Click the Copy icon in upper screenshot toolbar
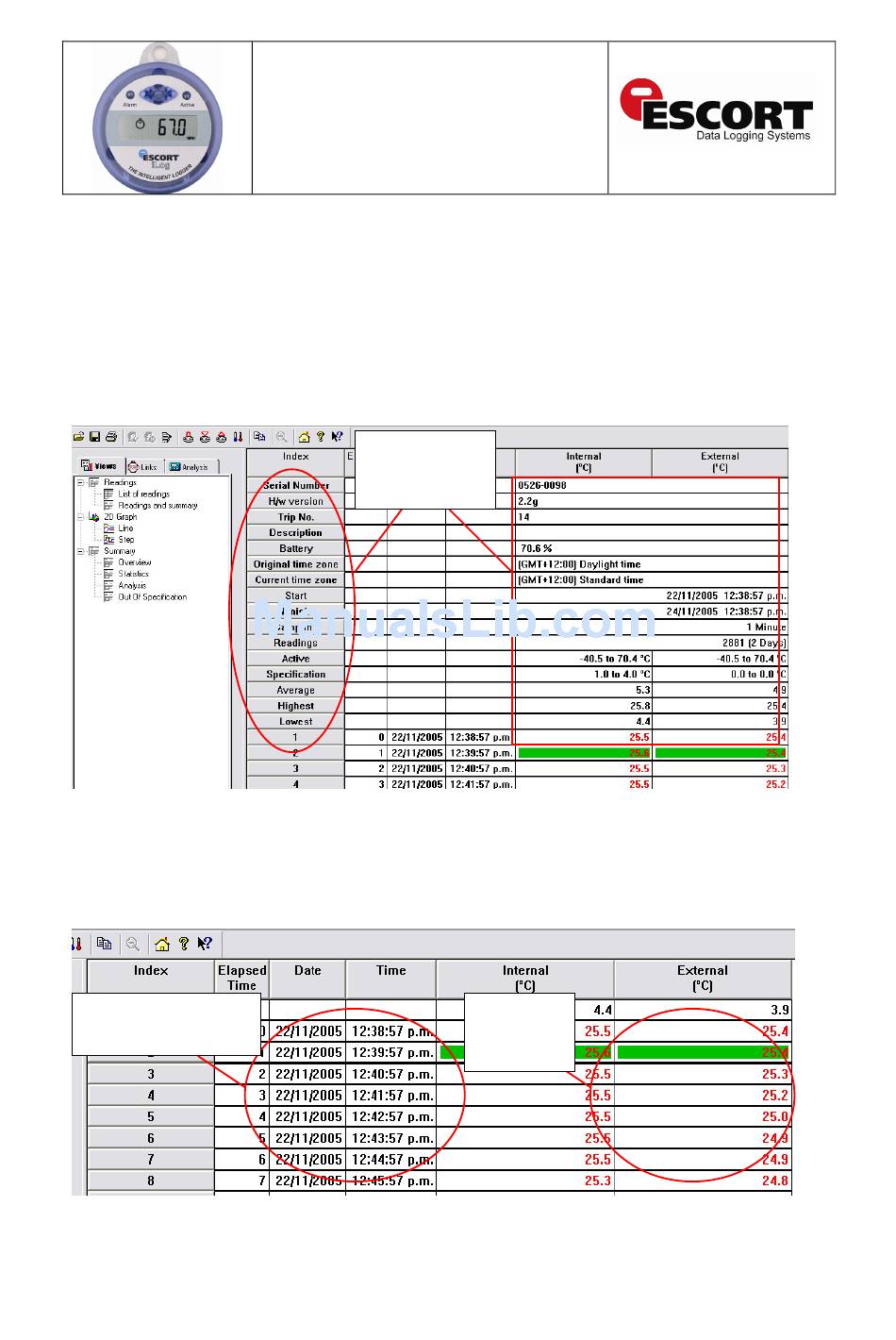Image resolution: width=896 pixels, height=1340 pixels. 259,437
